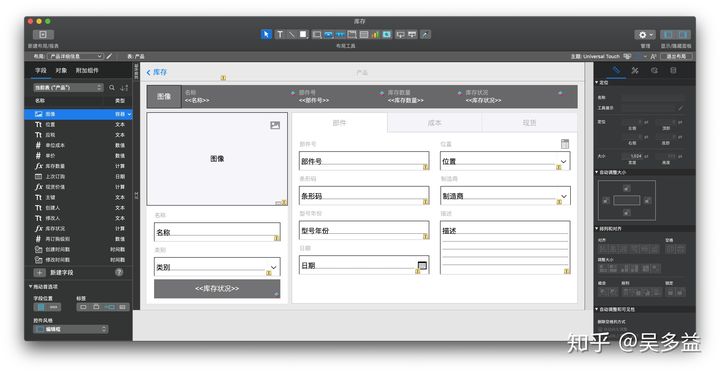Open the calendar icon in 日期 field
720x373 pixels.
coord(422,266)
